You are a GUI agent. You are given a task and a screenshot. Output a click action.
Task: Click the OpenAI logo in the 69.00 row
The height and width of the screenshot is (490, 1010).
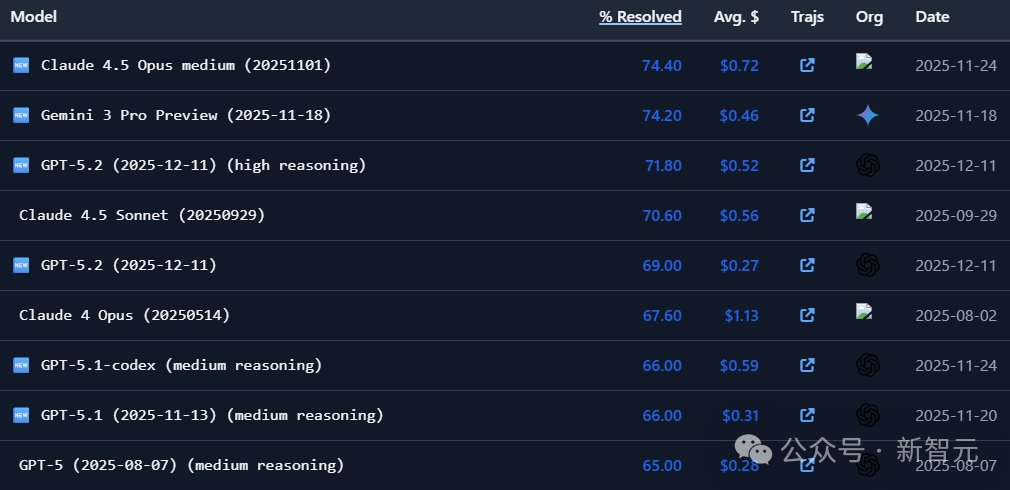868,265
